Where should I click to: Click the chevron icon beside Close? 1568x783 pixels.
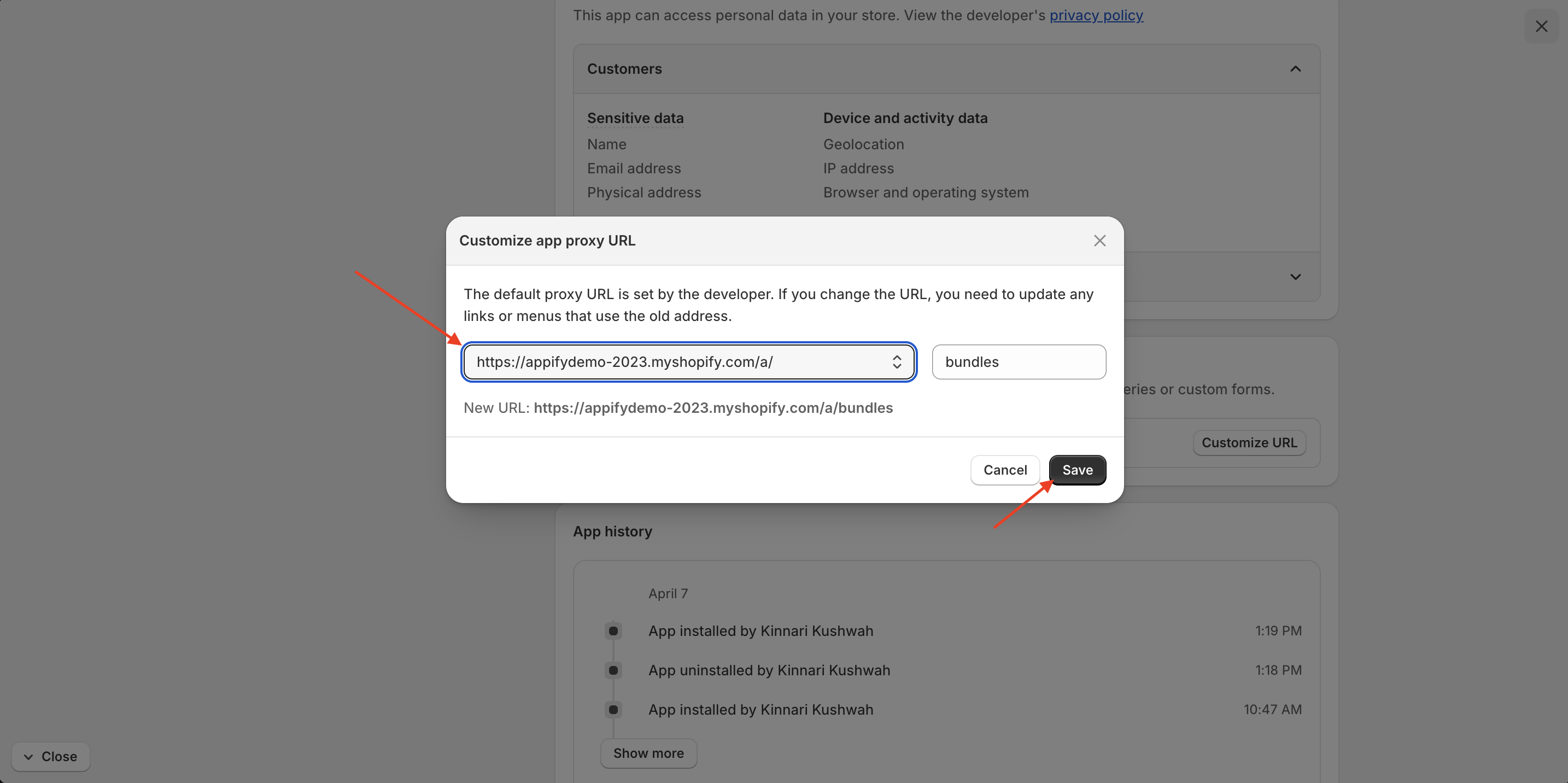click(28, 757)
